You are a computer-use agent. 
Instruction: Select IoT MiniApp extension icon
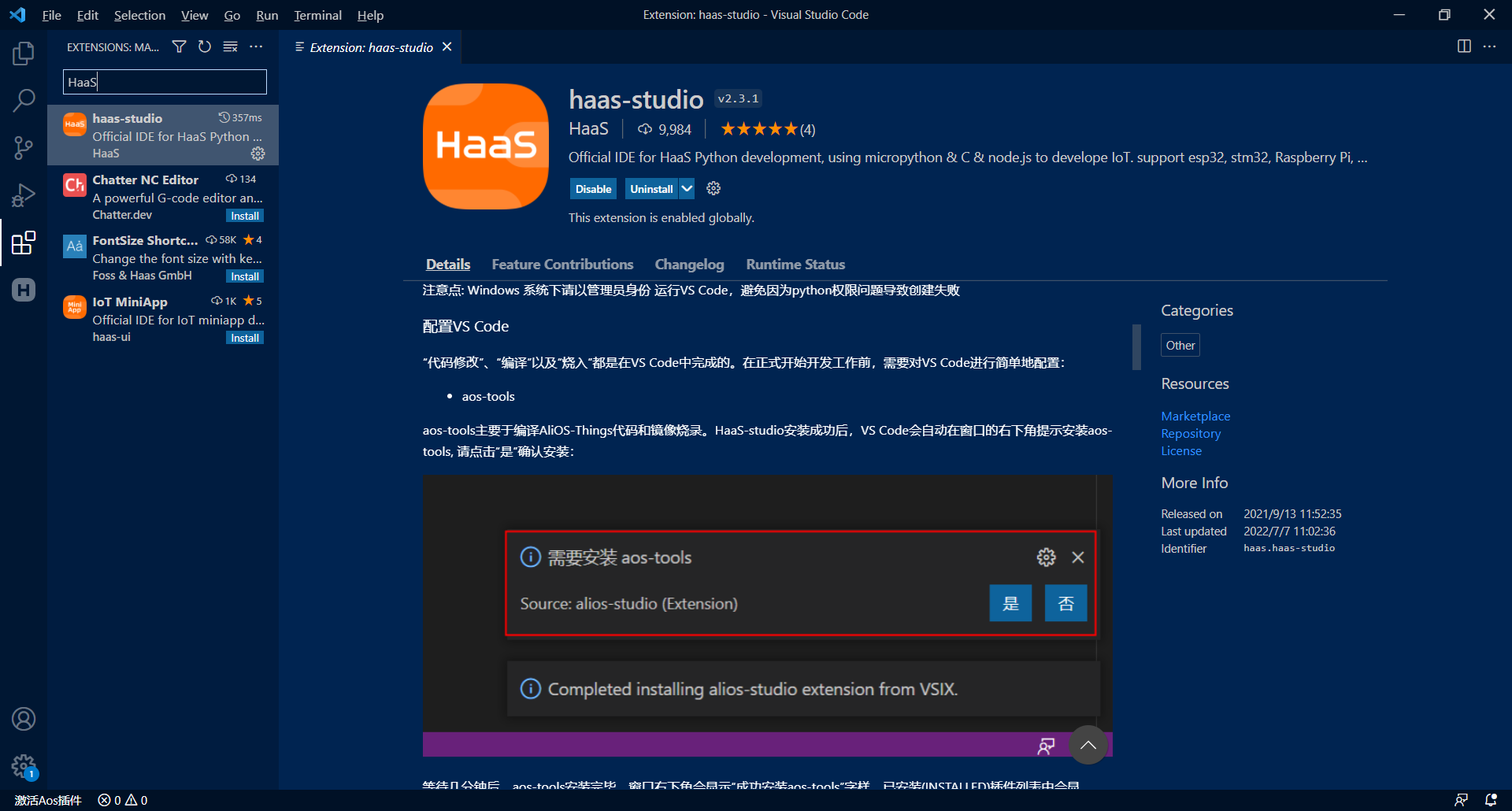click(x=75, y=307)
